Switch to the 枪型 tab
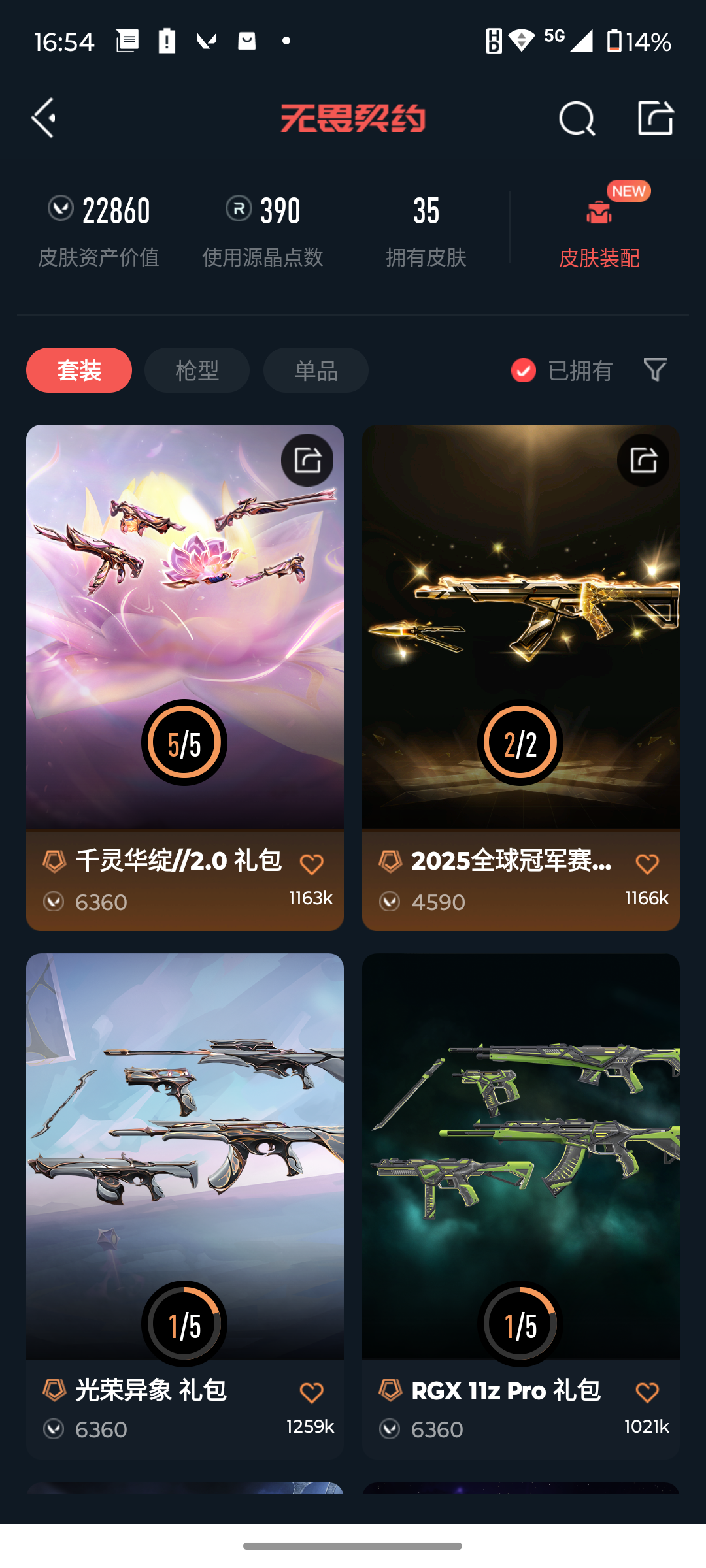Screen dimensions: 706x1568 [x=197, y=370]
